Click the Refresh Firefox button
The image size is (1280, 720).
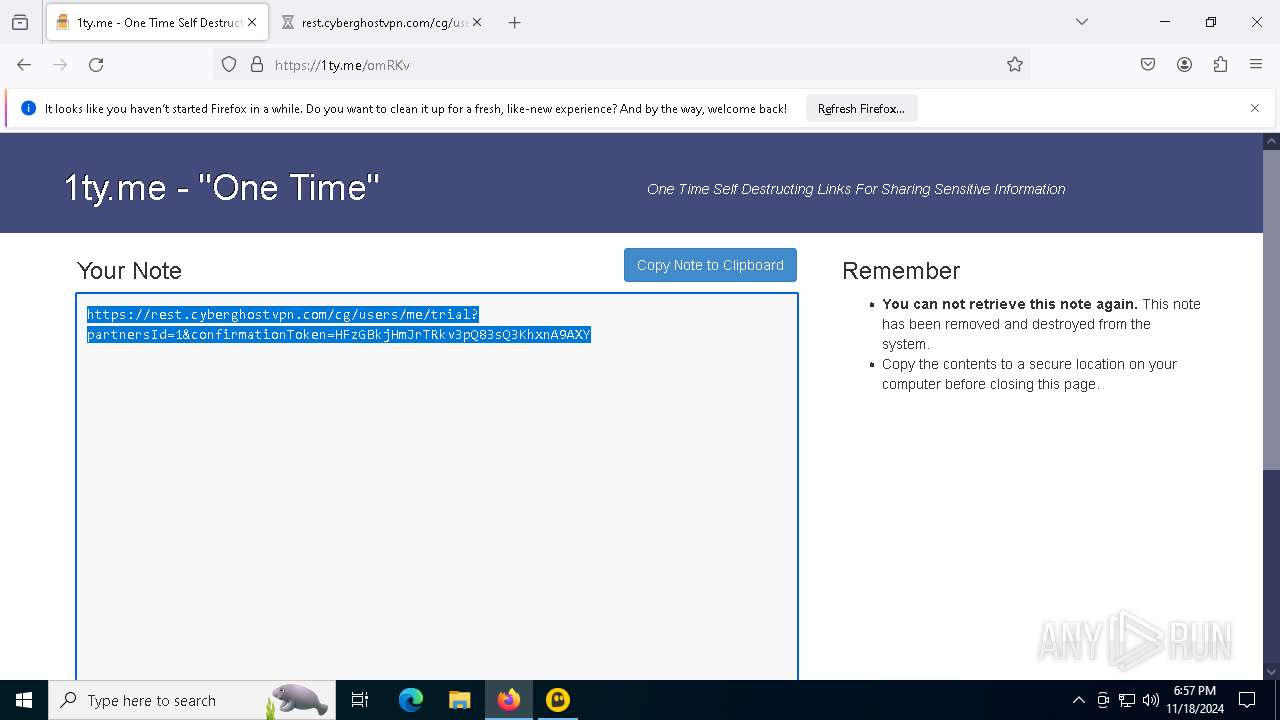861,109
